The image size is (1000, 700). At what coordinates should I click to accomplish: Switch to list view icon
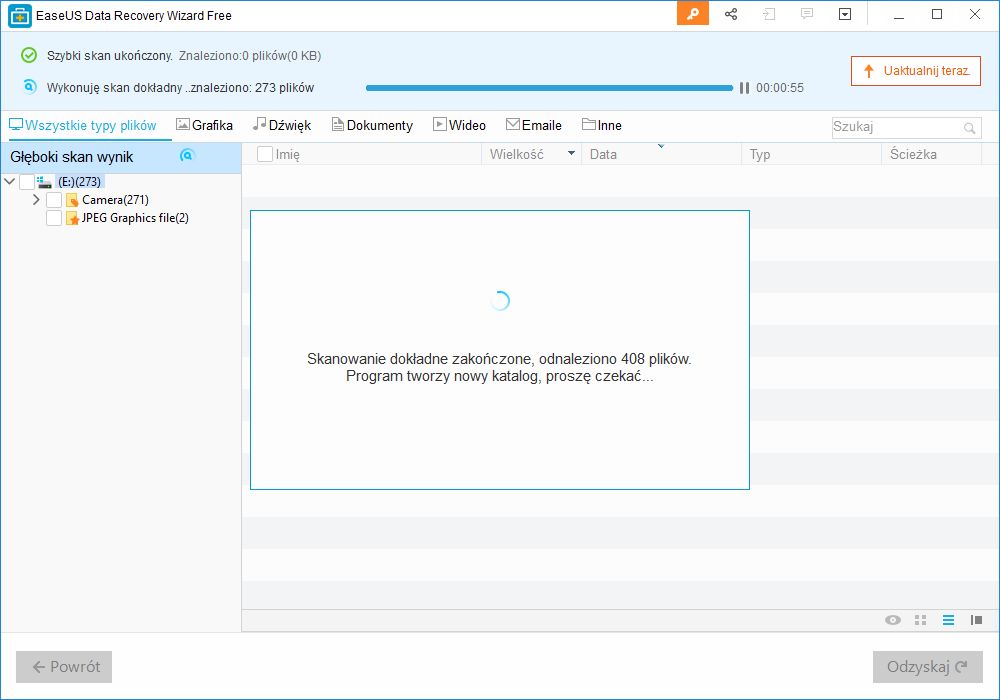pyautogui.click(x=948, y=620)
